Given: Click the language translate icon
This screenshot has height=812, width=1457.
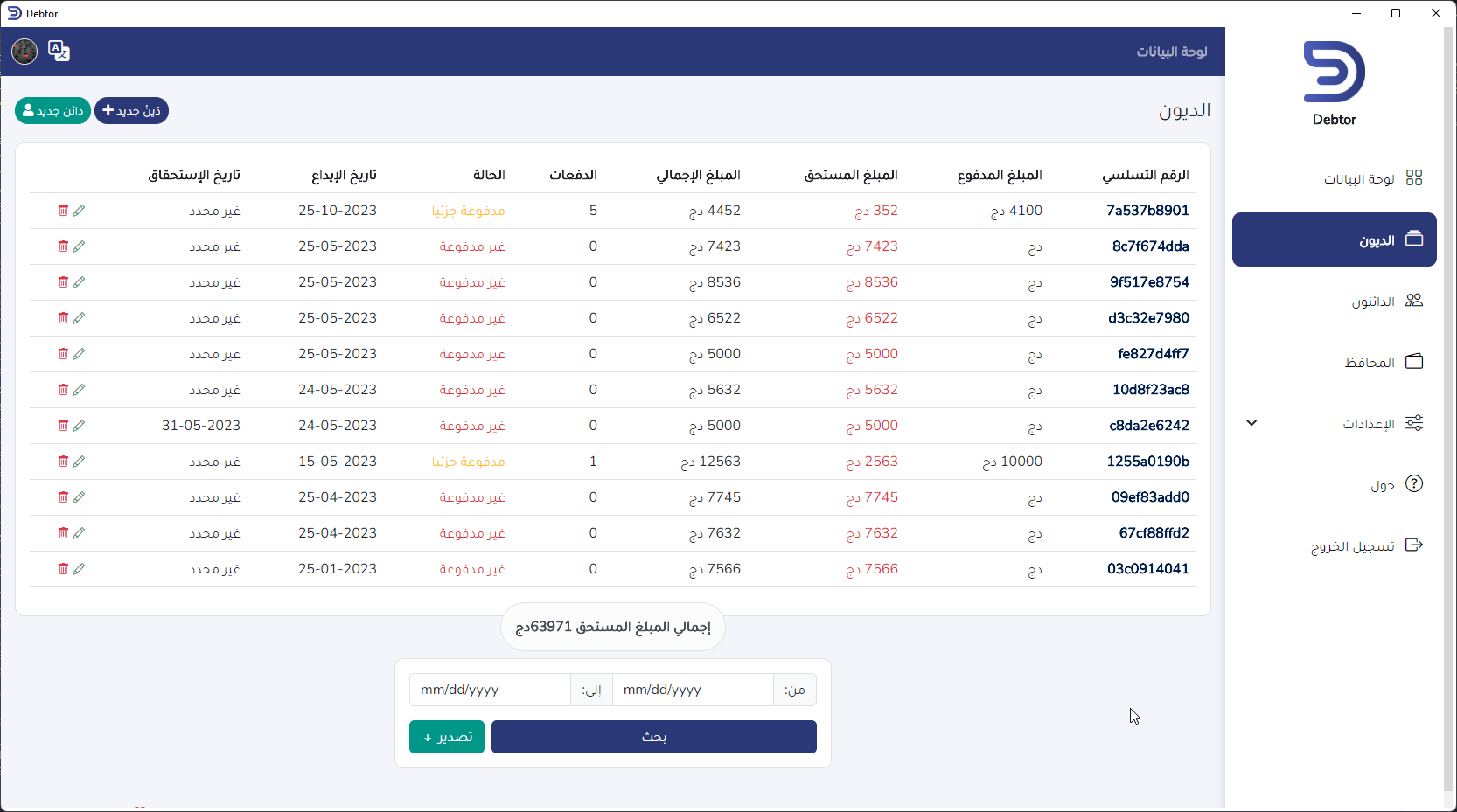Looking at the screenshot, I should [x=59, y=52].
